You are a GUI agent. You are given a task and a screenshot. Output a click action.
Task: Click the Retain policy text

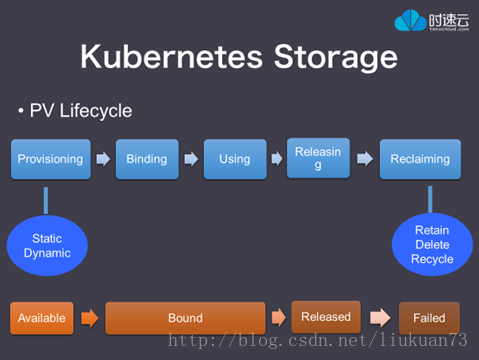pyautogui.click(x=432, y=230)
